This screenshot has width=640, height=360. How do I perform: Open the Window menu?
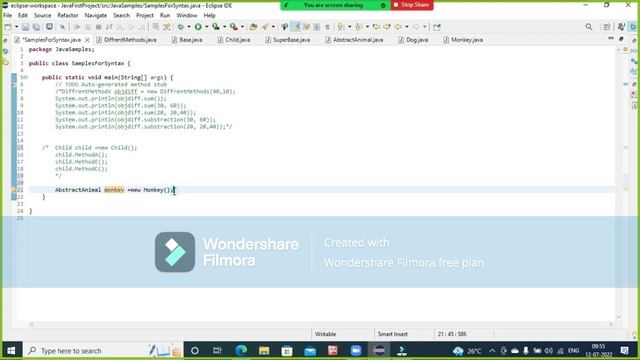(187, 16)
